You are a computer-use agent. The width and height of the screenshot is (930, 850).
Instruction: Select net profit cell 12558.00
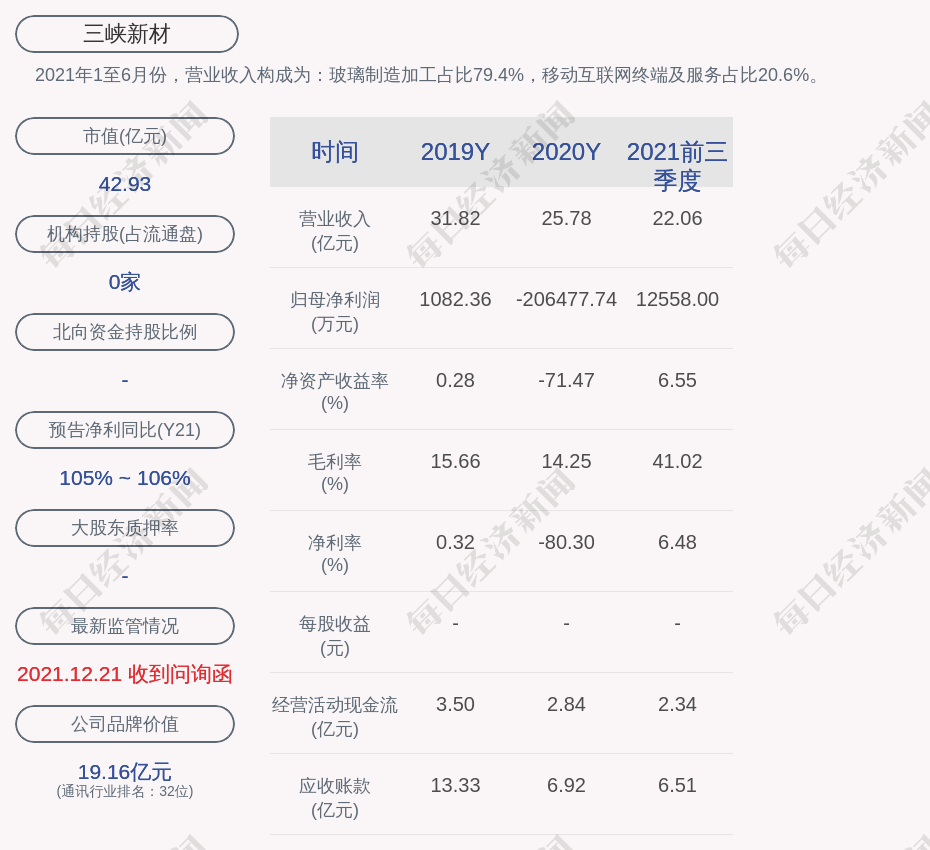[677, 299]
